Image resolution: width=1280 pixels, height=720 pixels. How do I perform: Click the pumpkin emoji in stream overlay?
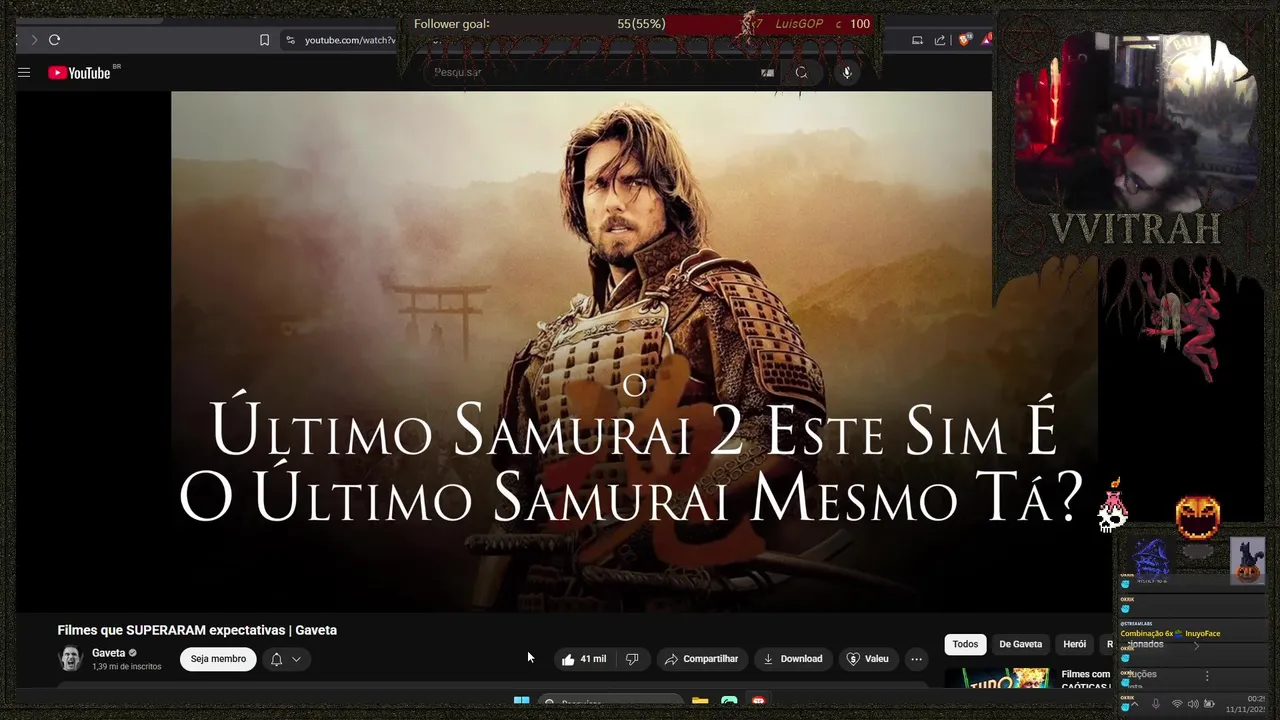[1198, 517]
